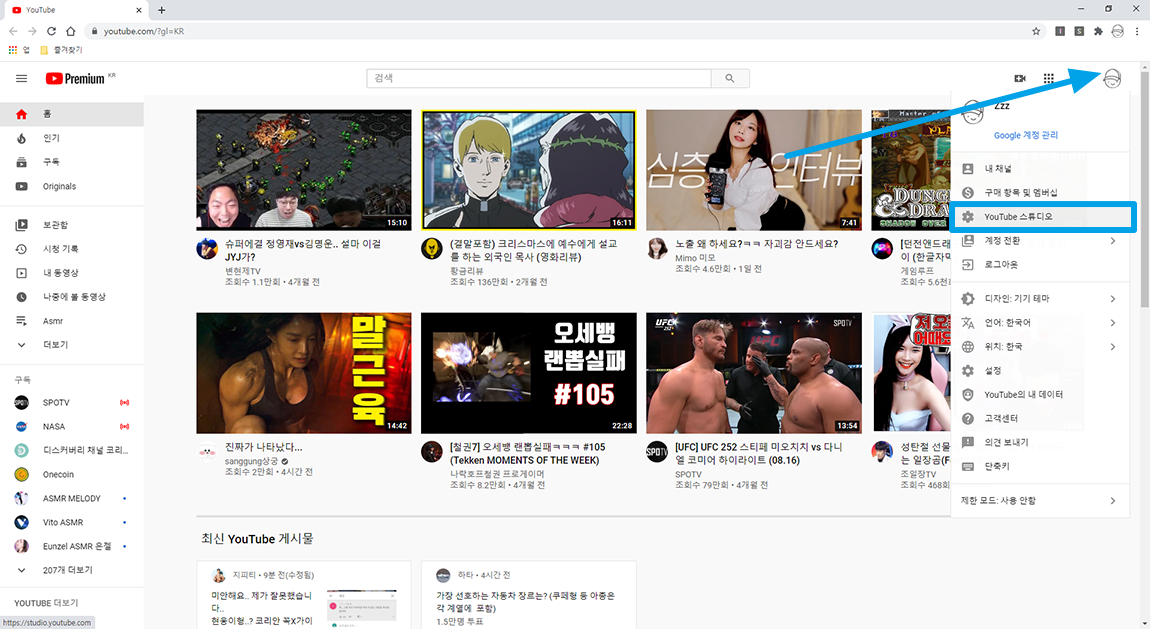
Task: Open Watch later (나중에 볼 동영상)
Action: pos(72,297)
